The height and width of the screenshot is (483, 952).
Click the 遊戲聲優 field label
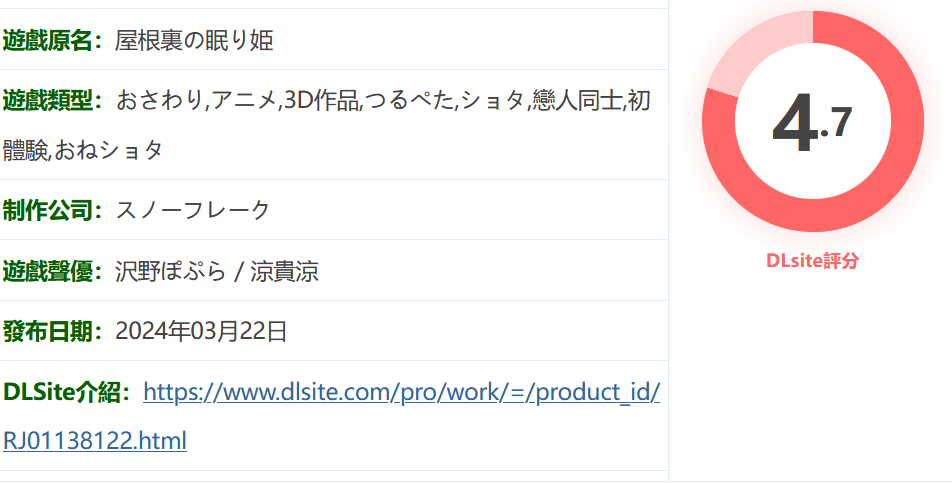[x=53, y=271]
